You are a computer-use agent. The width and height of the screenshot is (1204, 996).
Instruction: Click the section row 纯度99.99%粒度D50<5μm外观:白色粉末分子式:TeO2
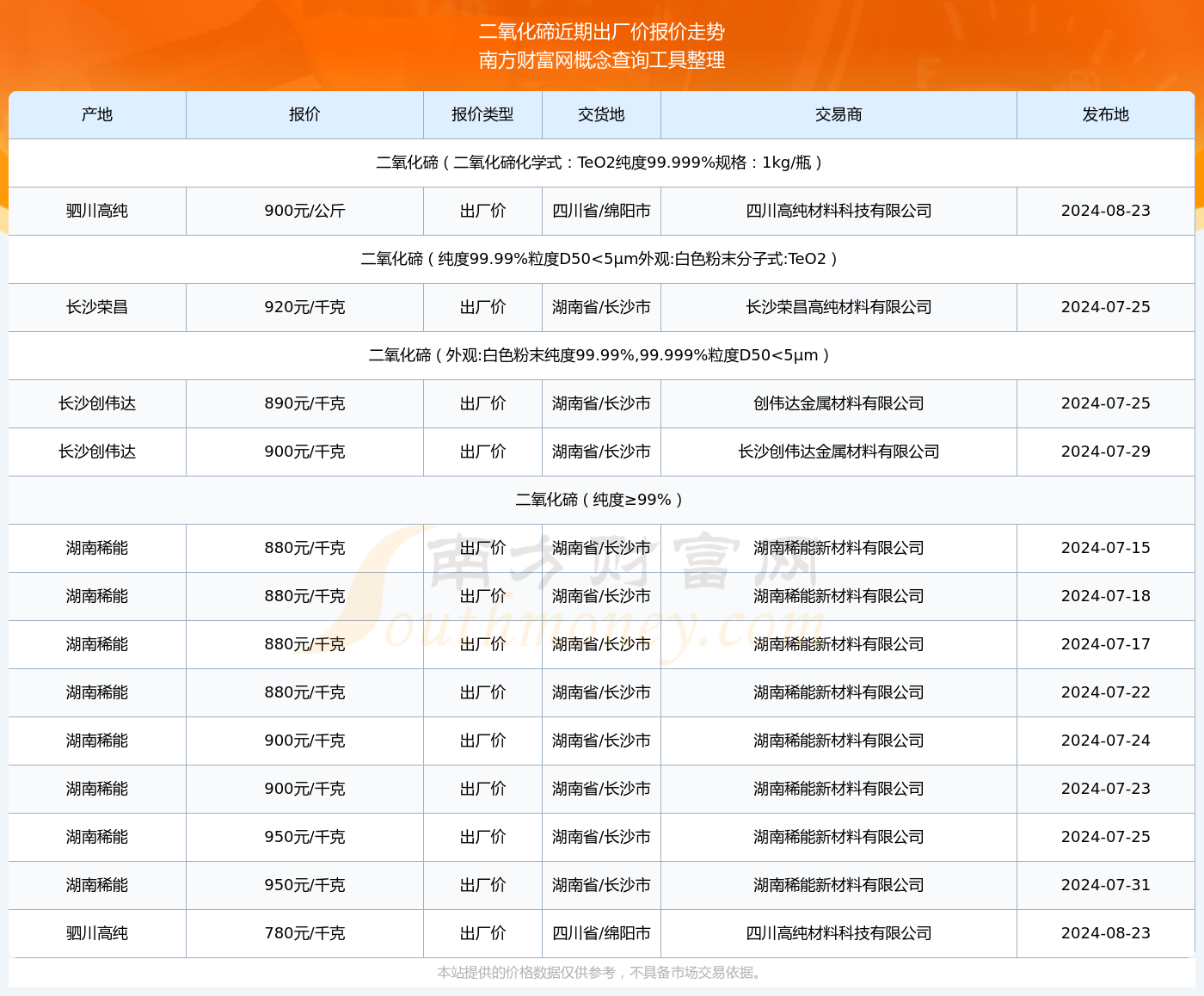point(602,259)
